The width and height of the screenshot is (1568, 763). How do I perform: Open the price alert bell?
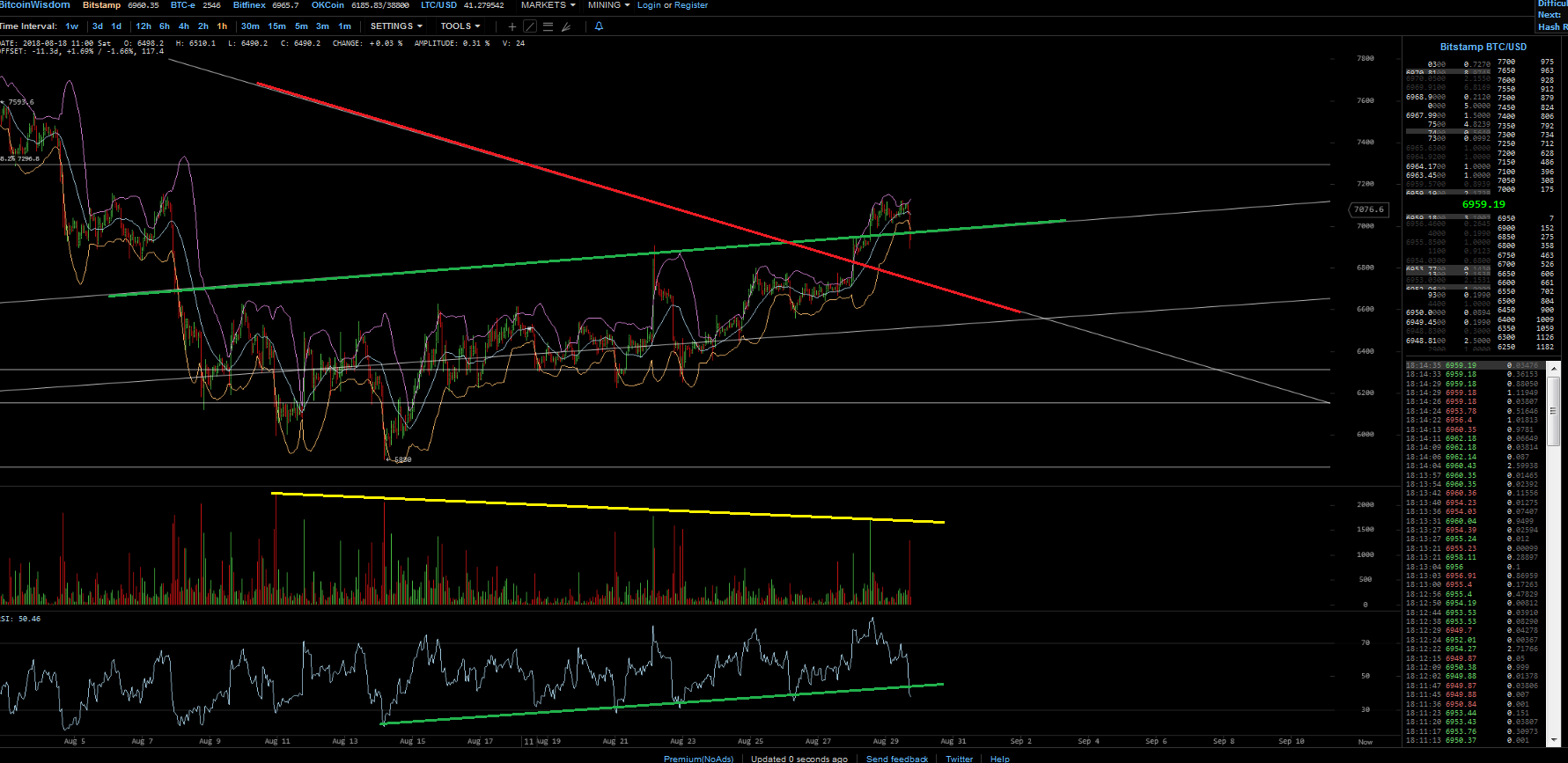[x=599, y=26]
